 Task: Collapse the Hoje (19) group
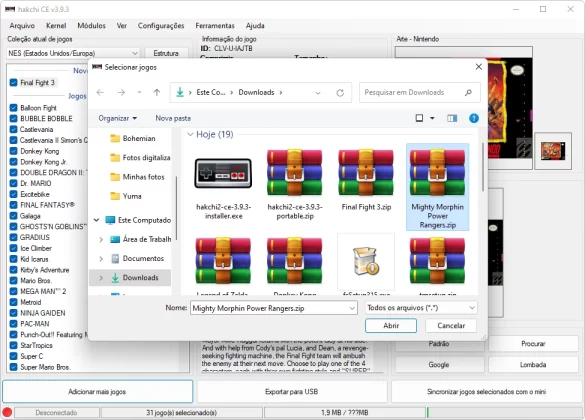190,134
